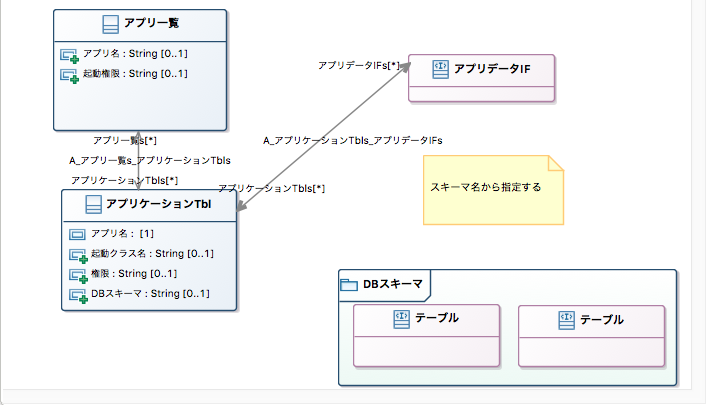
Task: Click the package folder icon of DBスキーマ
Action: coord(349,285)
